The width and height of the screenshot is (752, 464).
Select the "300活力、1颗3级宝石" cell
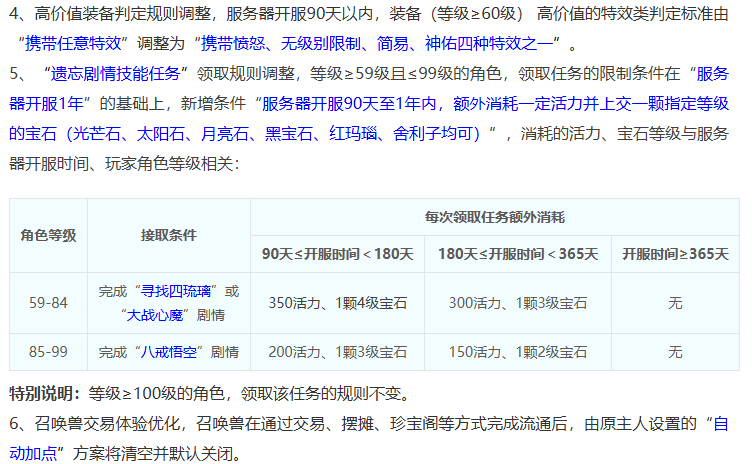tap(517, 302)
